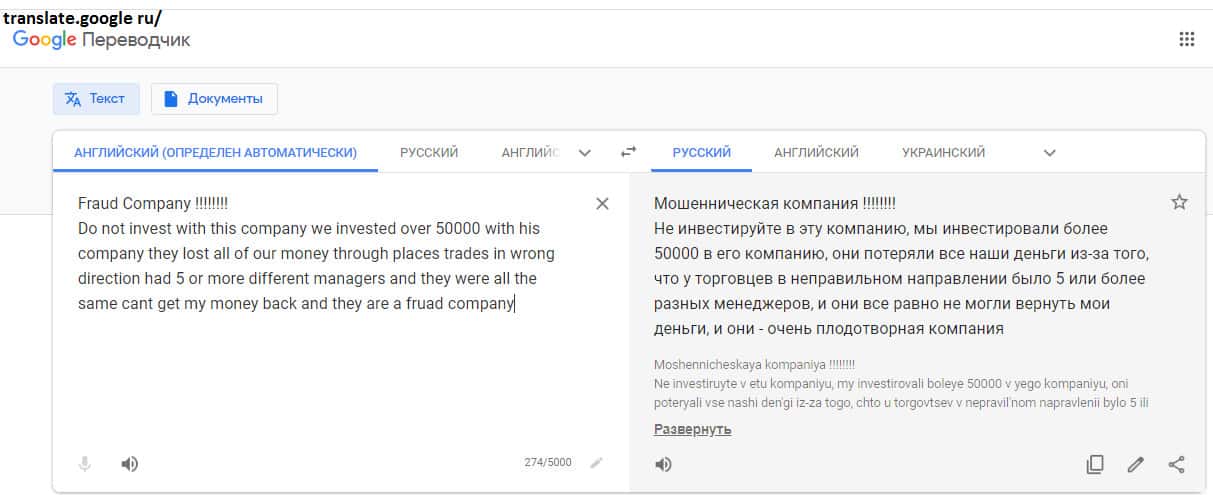This screenshot has height=495, width=1213.
Task: Save translation with the star icon
Action: (x=1179, y=202)
